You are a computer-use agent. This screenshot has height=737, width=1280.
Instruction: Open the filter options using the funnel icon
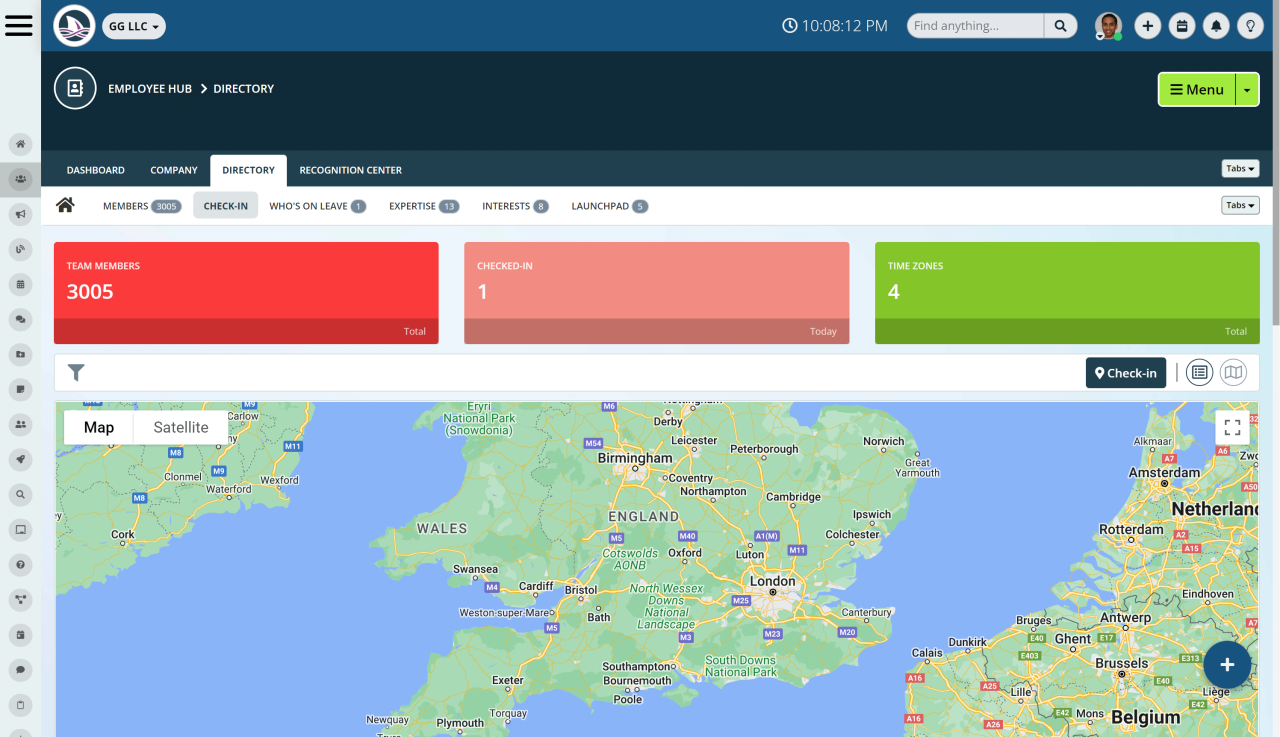[x=75, y=371]
